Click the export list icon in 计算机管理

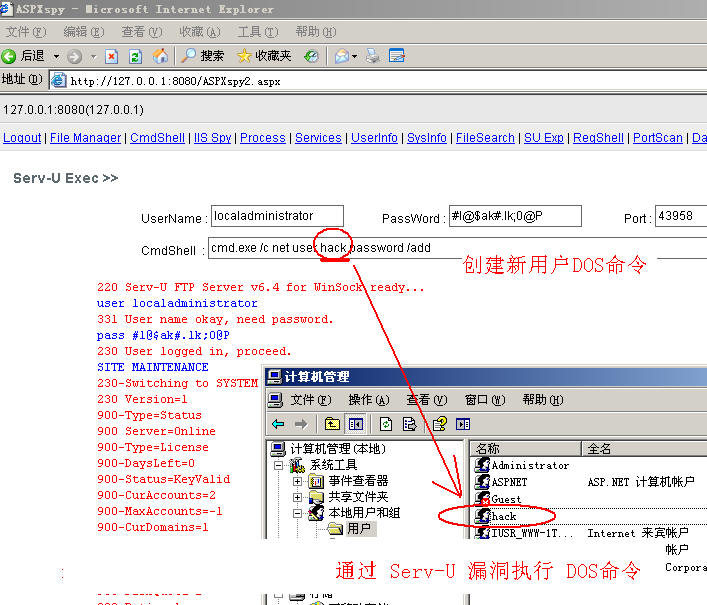[x=409, y=424]
